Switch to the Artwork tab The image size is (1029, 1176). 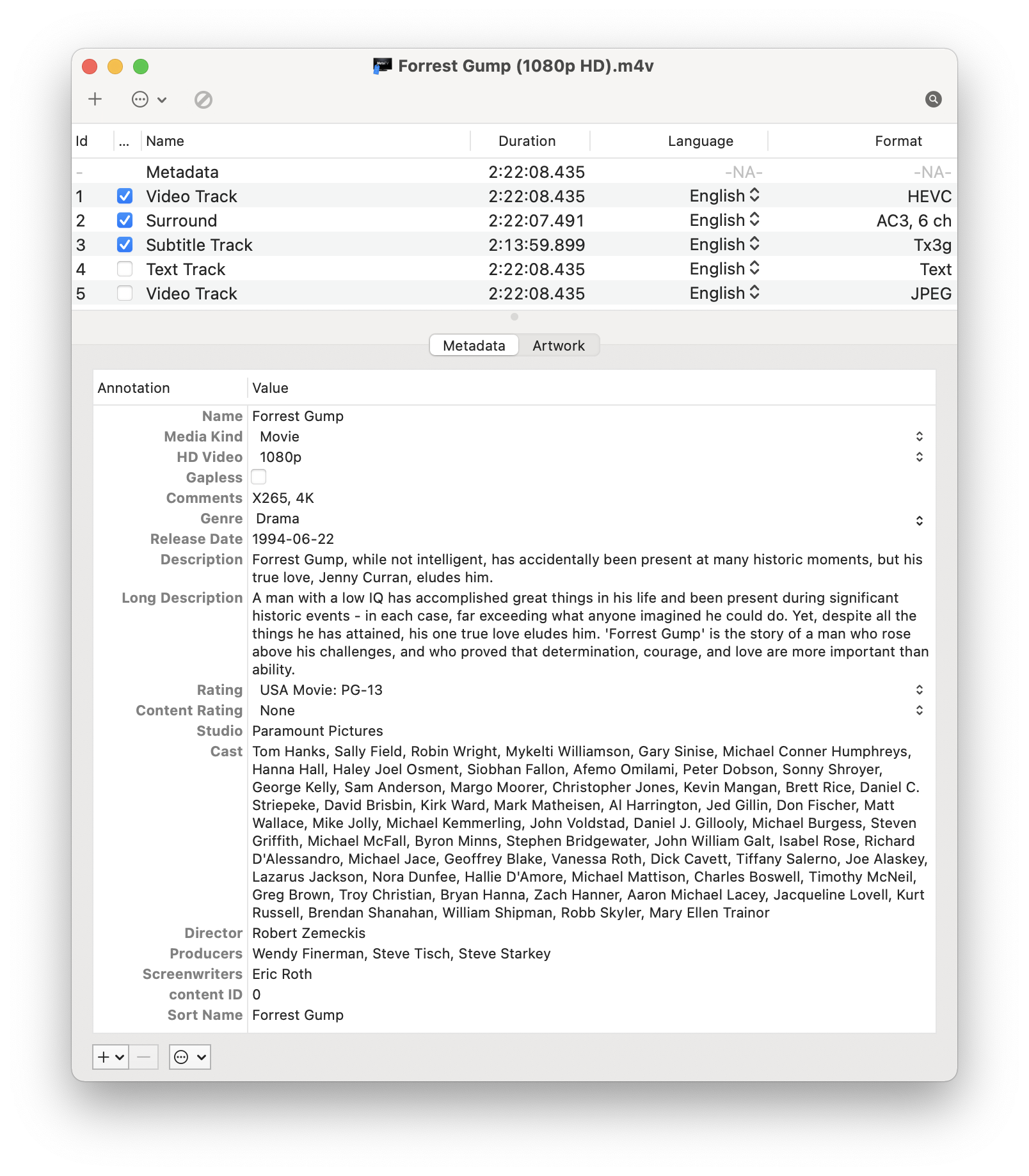(x=559, y=346)
